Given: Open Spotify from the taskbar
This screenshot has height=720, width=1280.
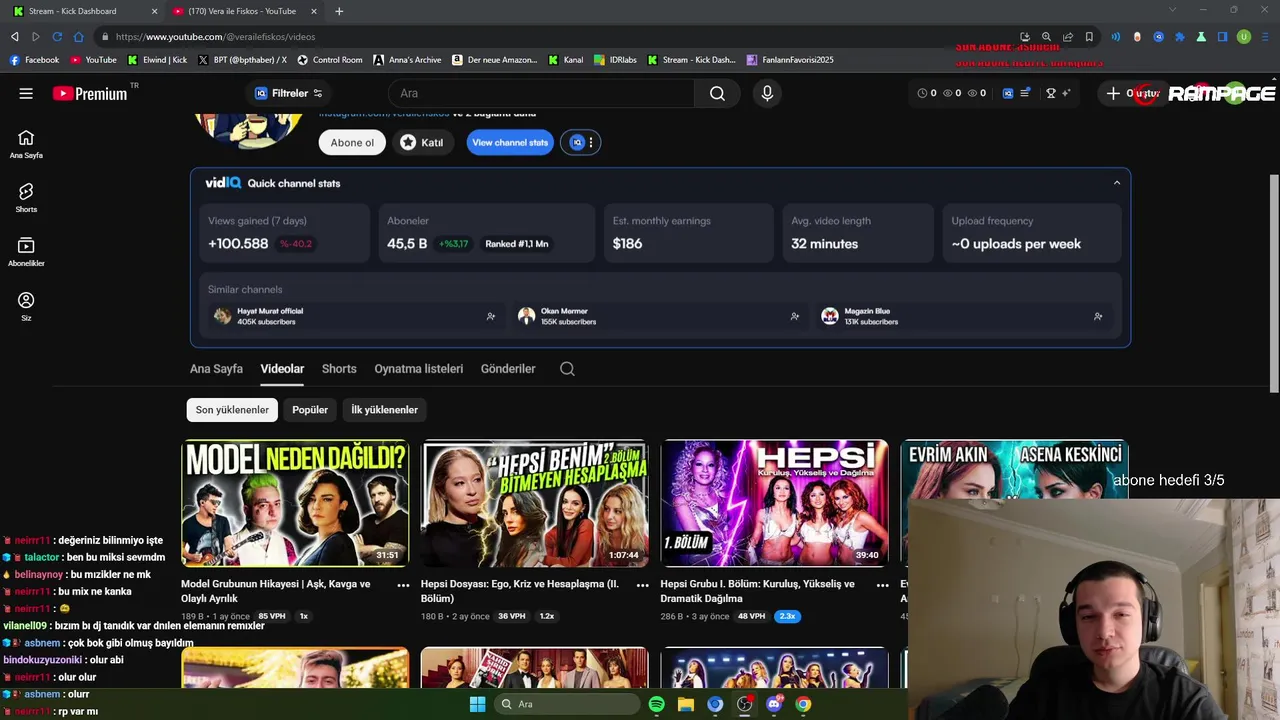Looking at the screenshot, I should 656,704.
